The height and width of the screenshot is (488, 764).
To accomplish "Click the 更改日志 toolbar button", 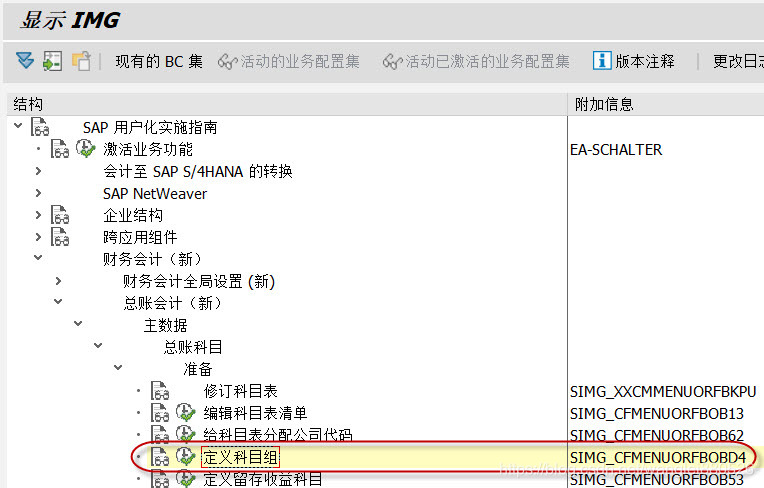I will point(738,61).
